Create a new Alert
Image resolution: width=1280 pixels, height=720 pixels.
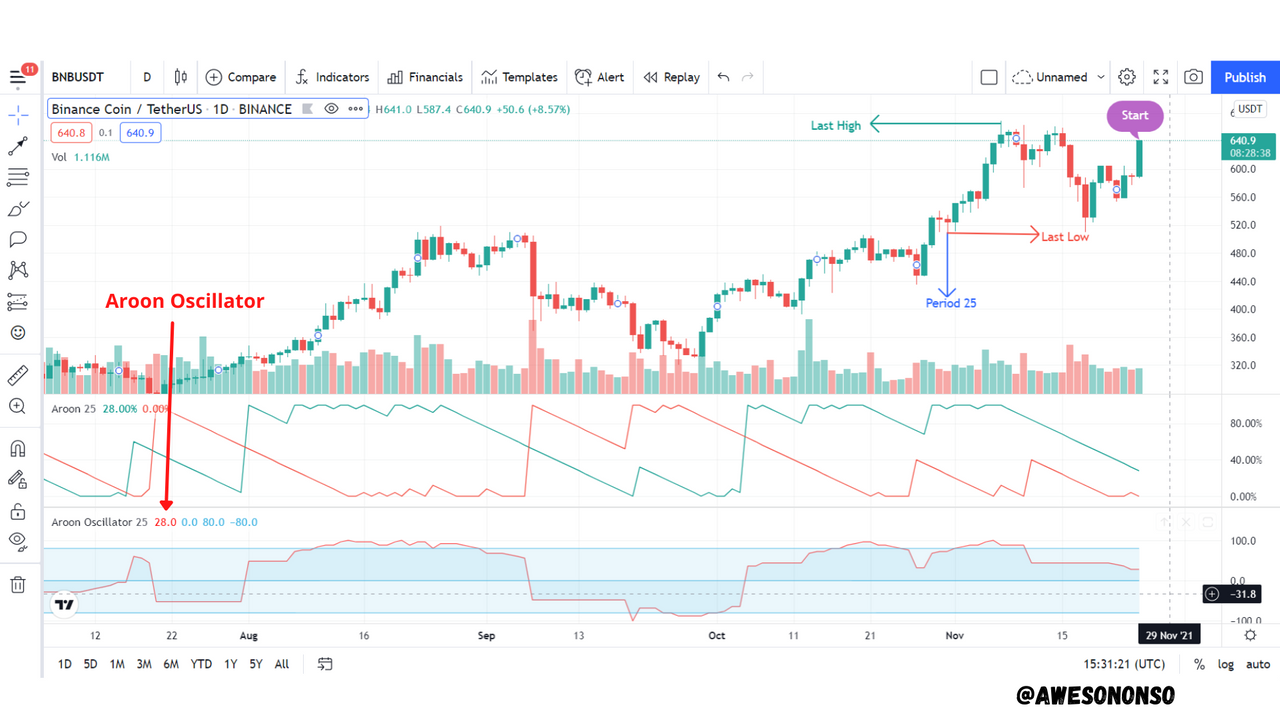600,77
